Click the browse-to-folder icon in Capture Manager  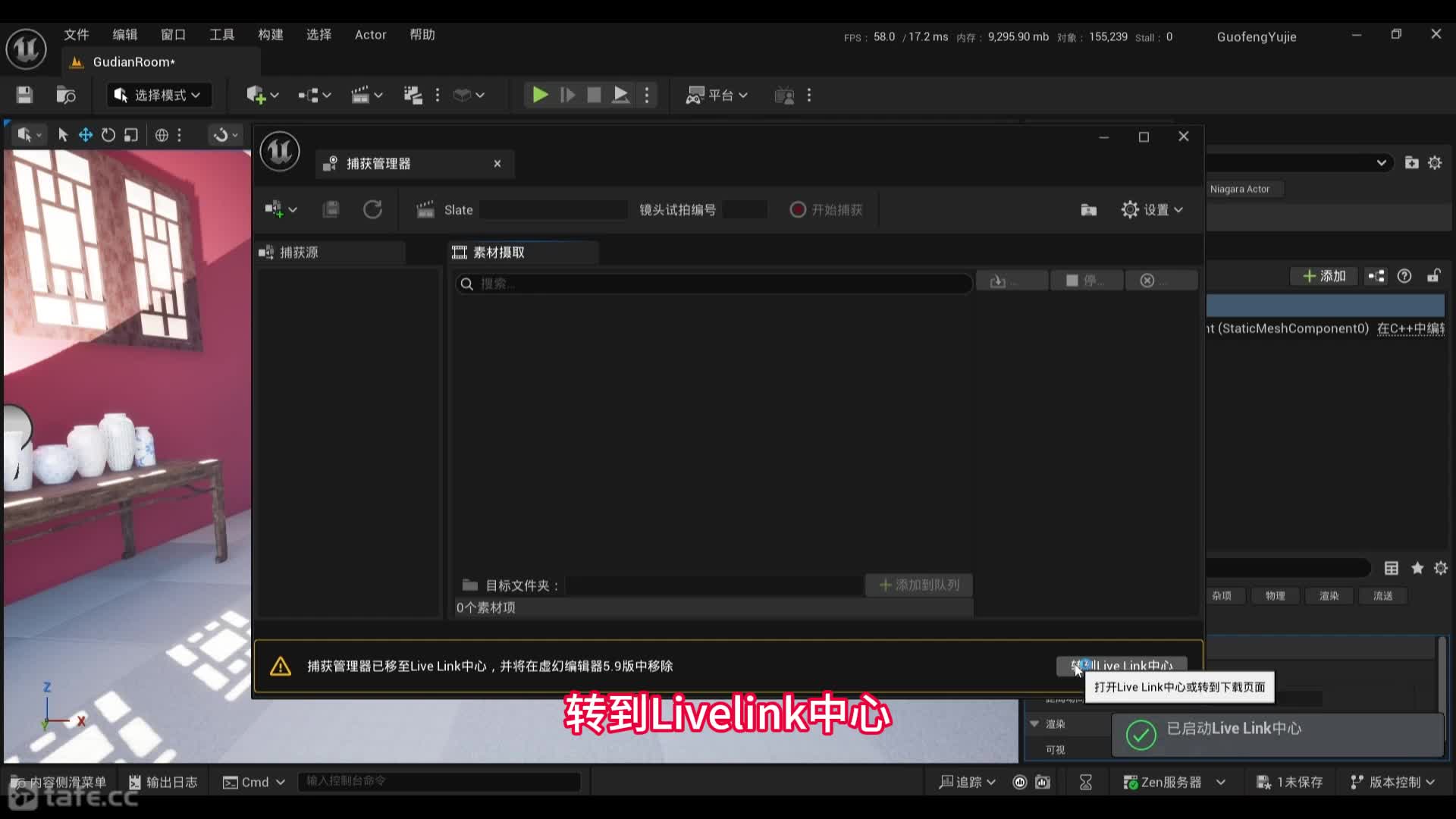pyautogui.click(x=1088, y=210)
